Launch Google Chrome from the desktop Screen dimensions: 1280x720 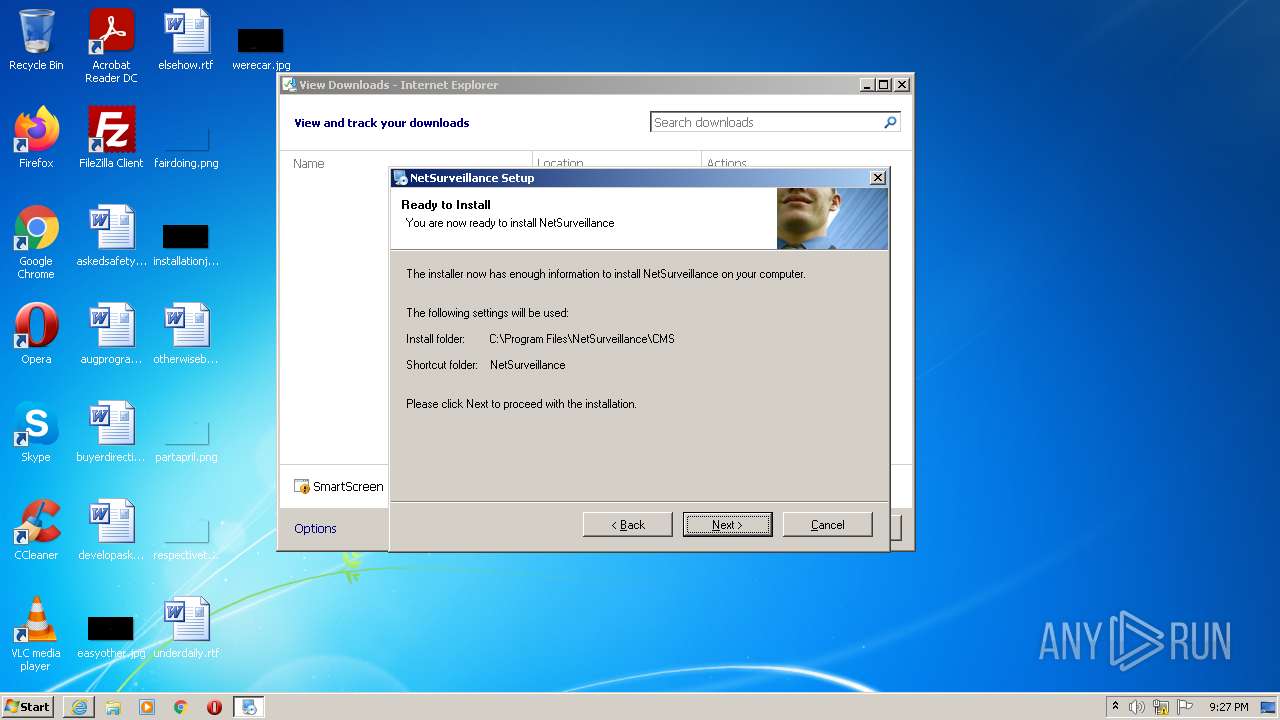36,242
